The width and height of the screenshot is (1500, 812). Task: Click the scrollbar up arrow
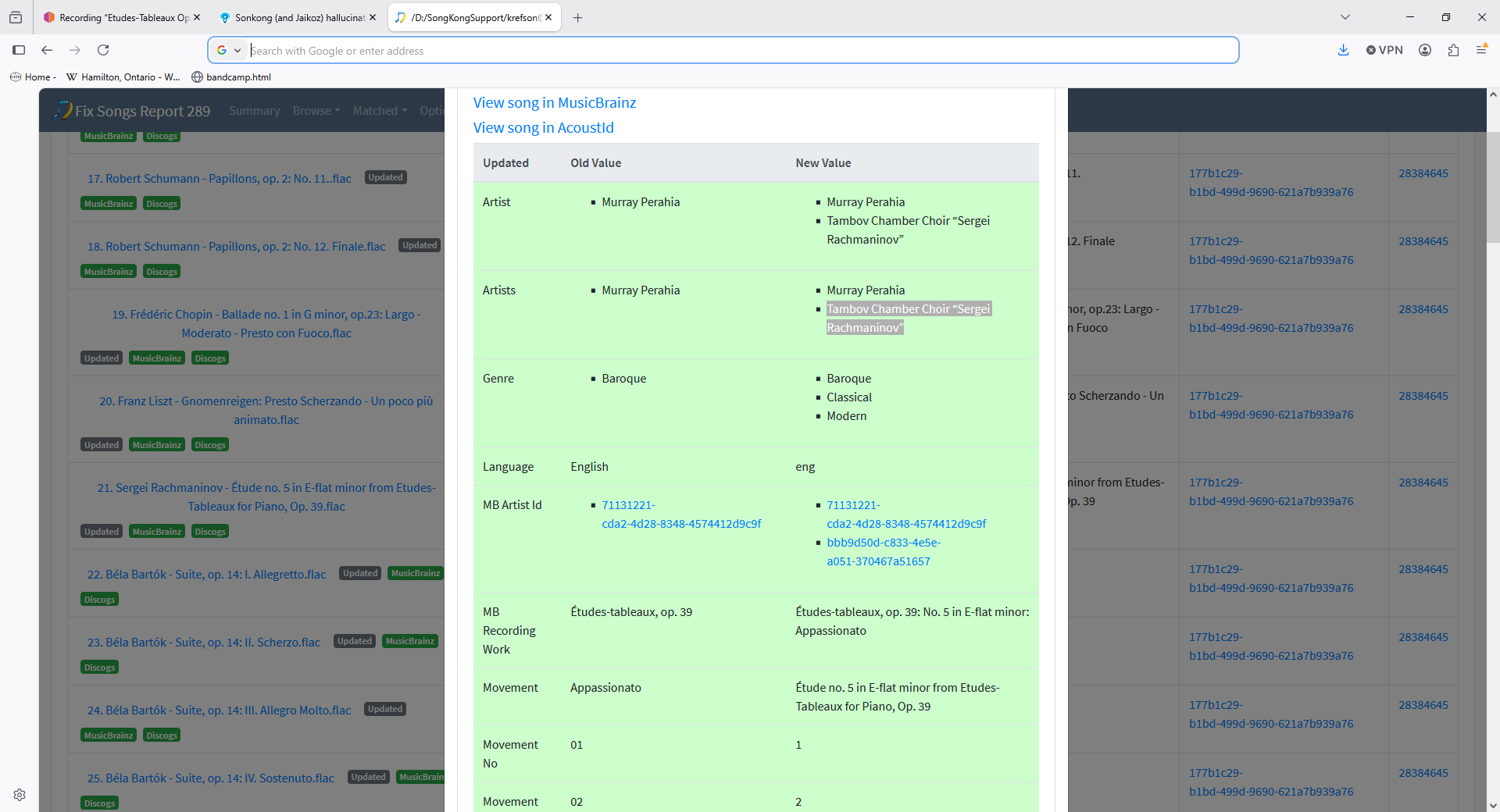coord(1493,94)
